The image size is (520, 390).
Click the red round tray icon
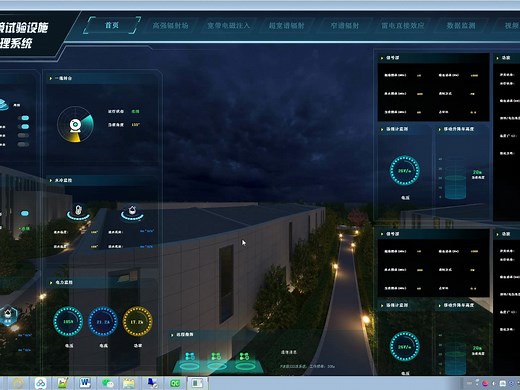coord(485,384)
